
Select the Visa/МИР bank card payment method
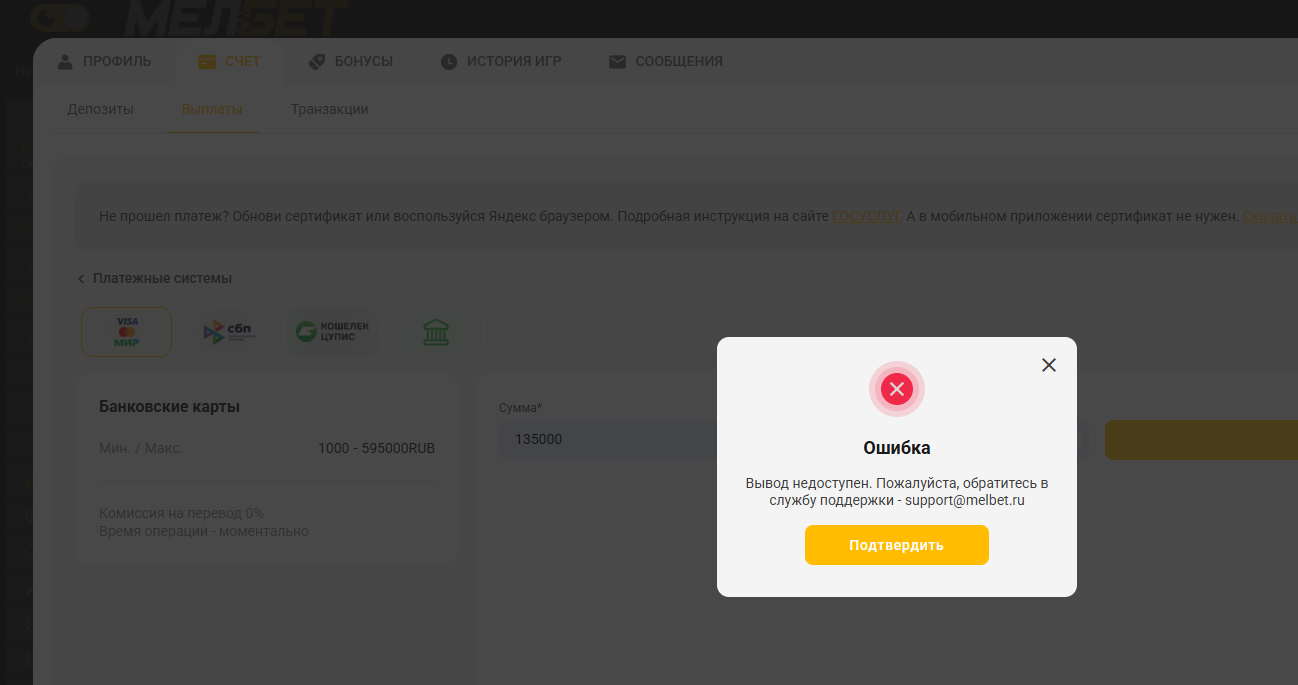point(126,332)
